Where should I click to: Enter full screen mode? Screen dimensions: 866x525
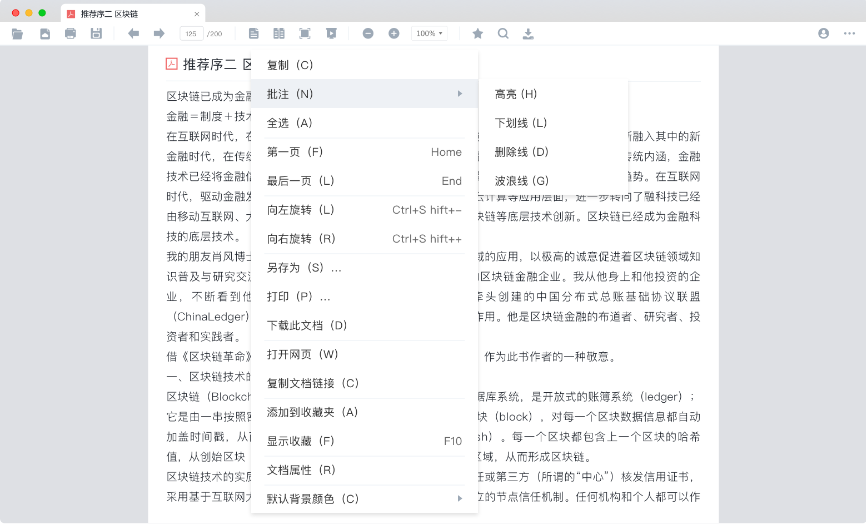click(304, 34)
